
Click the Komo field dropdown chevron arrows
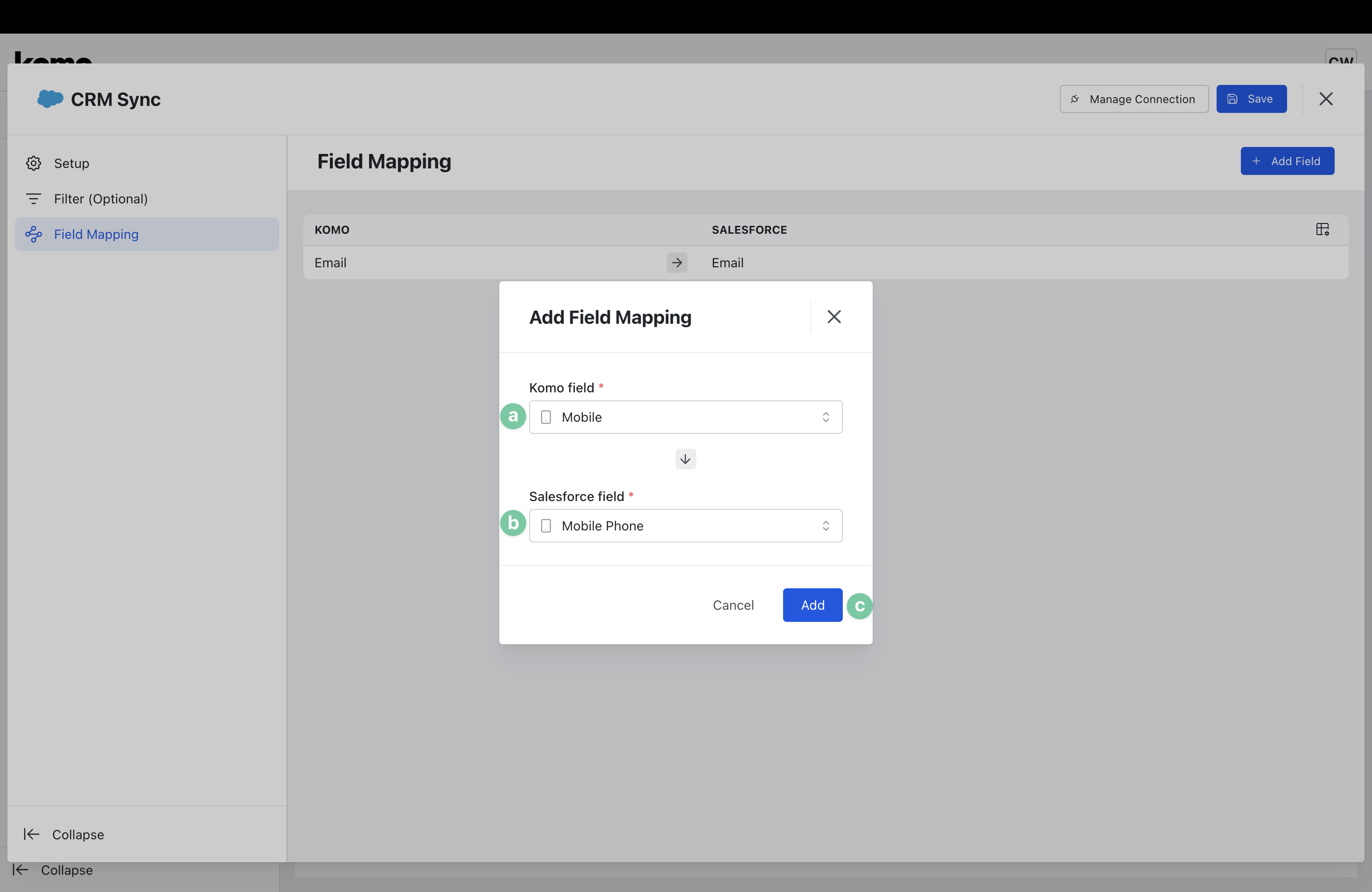(826, 417)
